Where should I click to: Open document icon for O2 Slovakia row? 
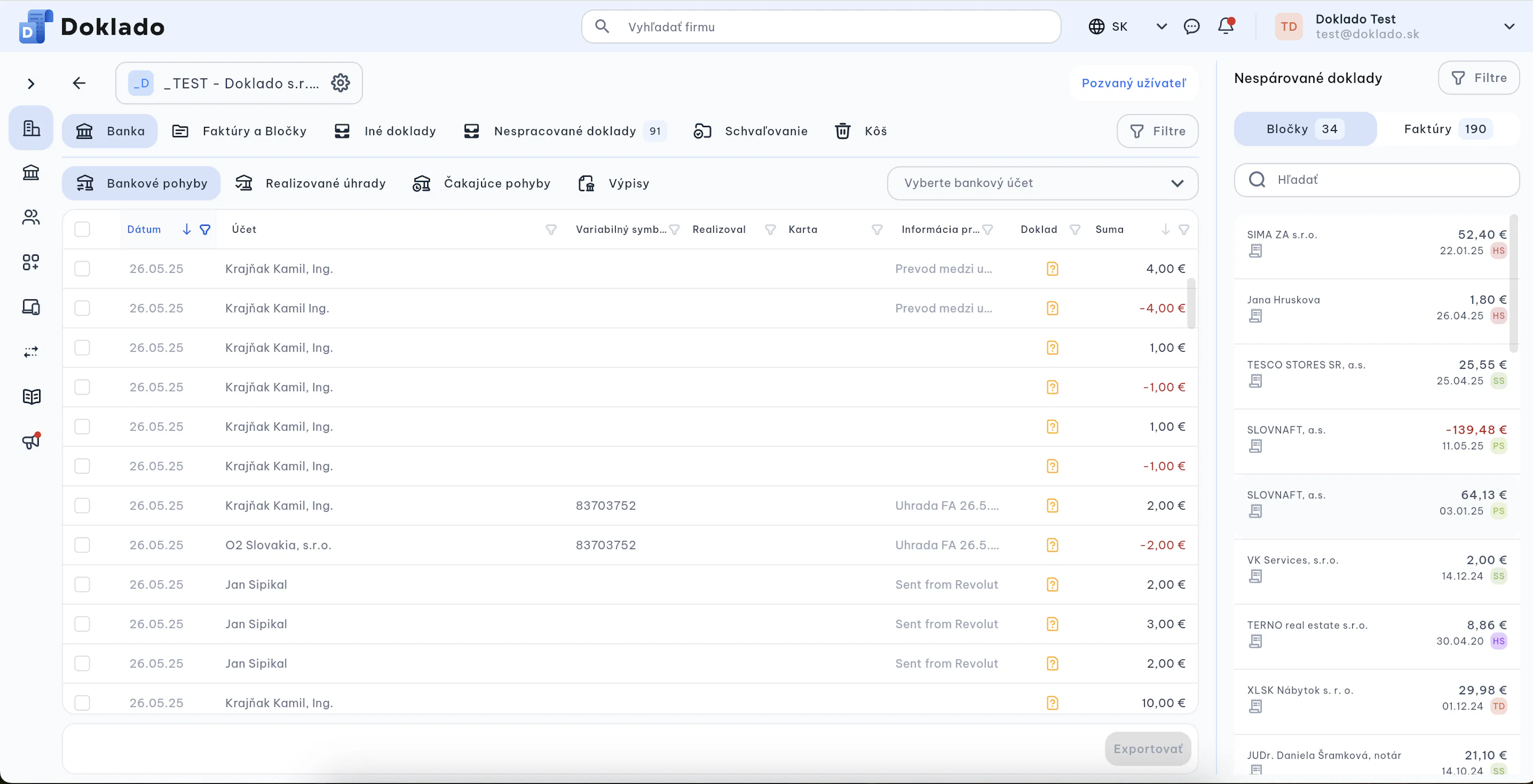pos(1052,545)
